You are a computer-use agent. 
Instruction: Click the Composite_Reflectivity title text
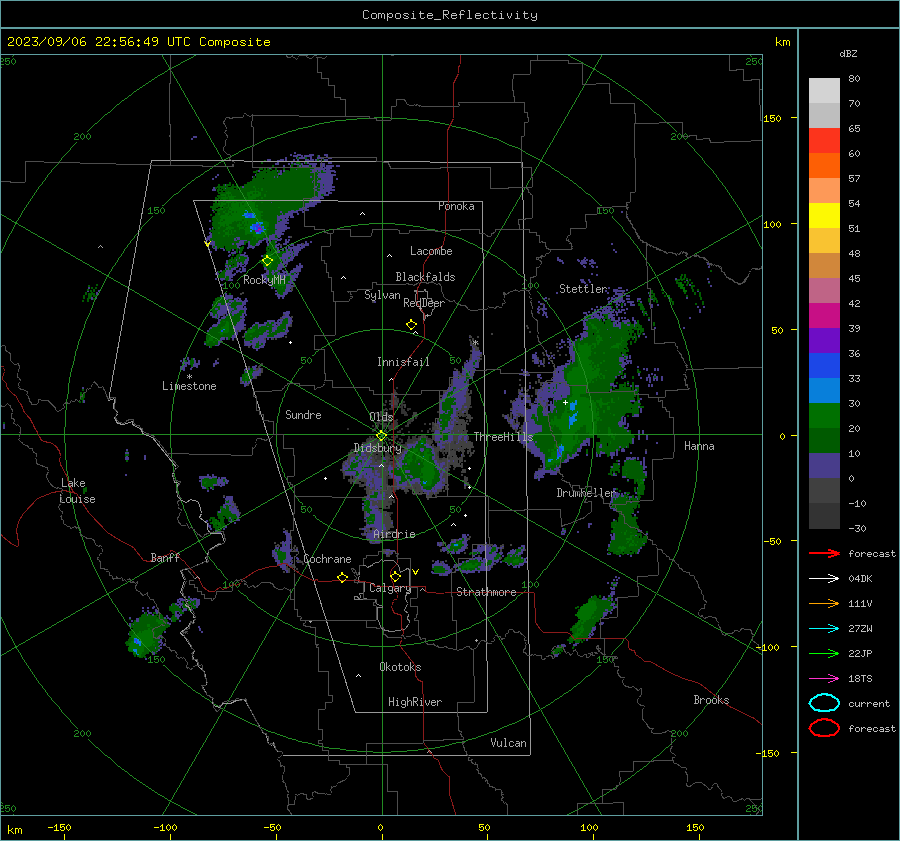(450, 15)
